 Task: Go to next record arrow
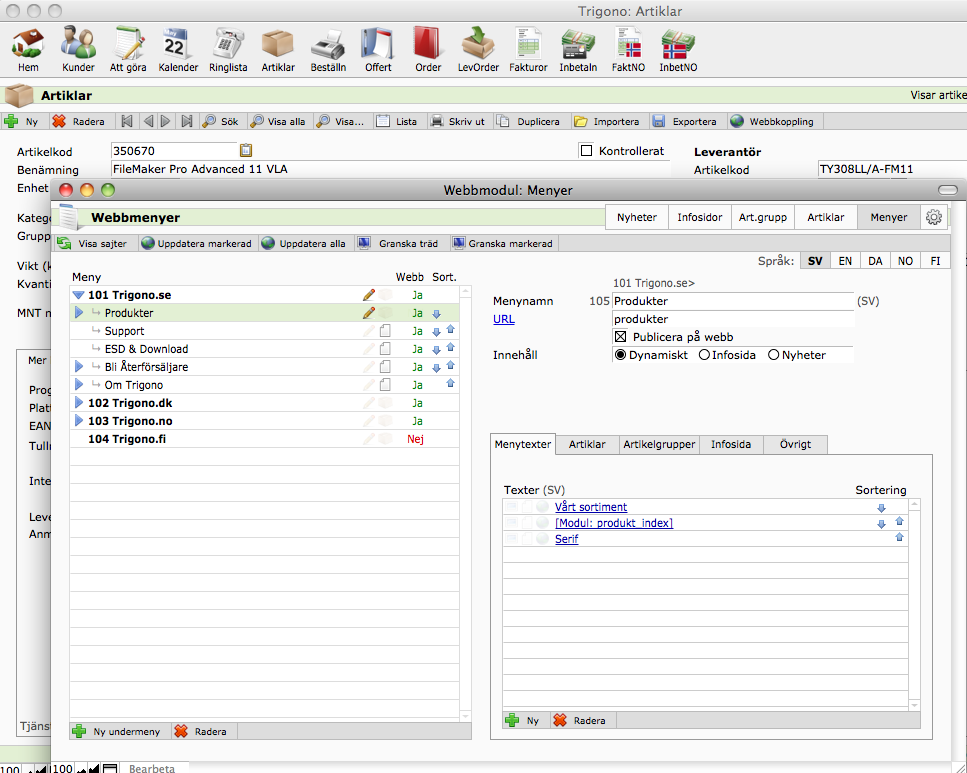click(165, 122)
